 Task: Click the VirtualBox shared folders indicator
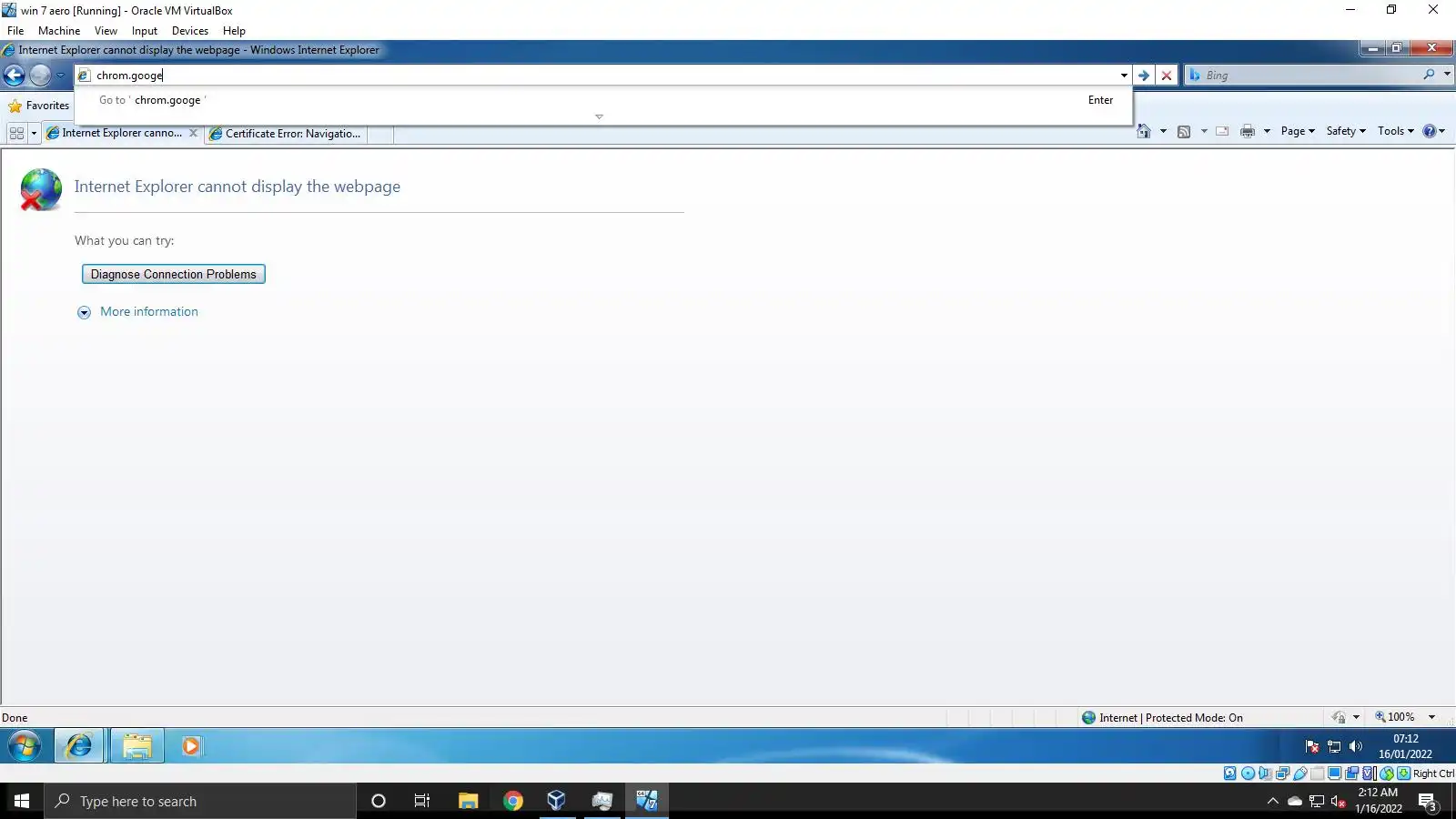(1318, 773)
